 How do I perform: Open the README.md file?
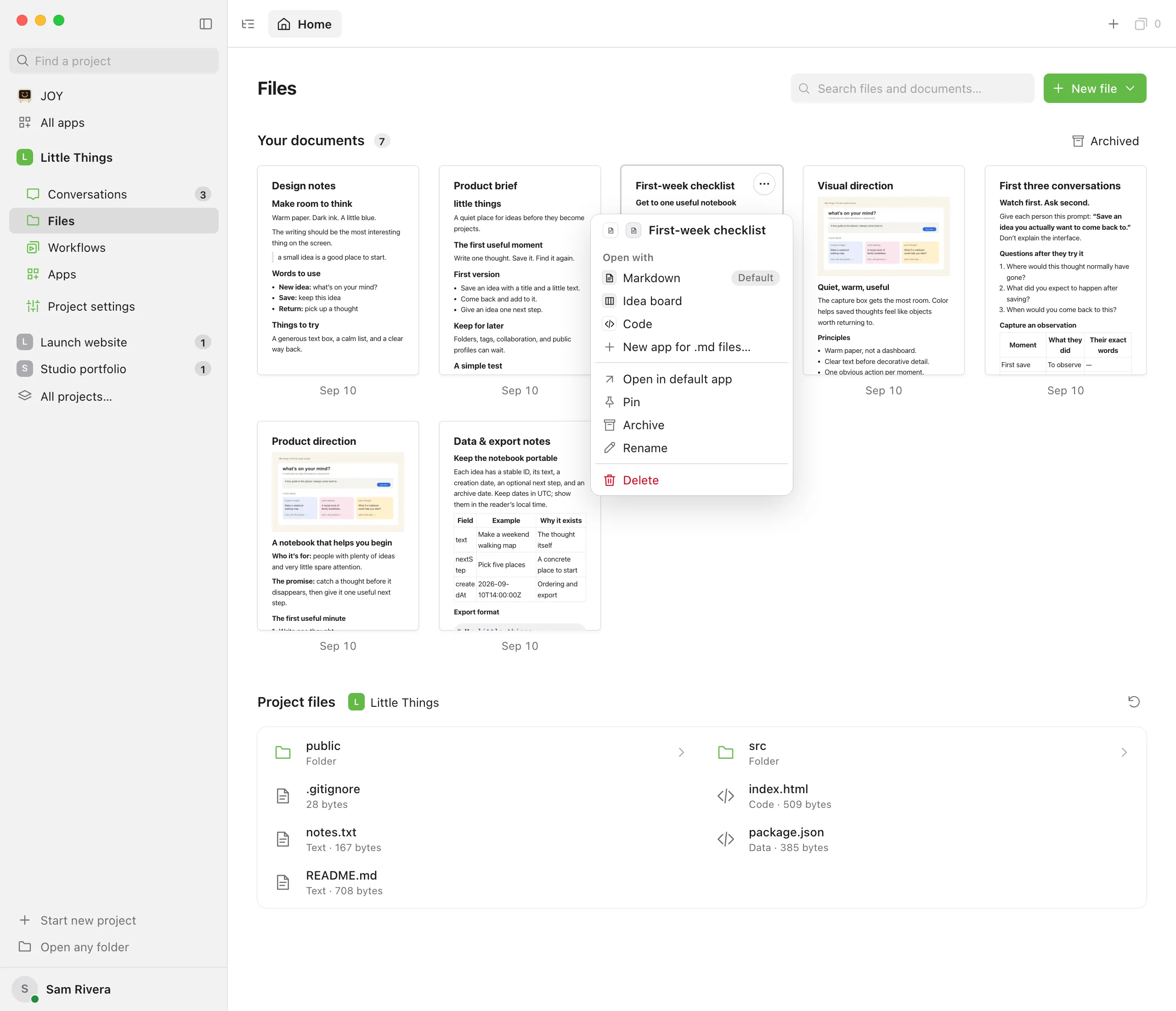pos(480,882)
